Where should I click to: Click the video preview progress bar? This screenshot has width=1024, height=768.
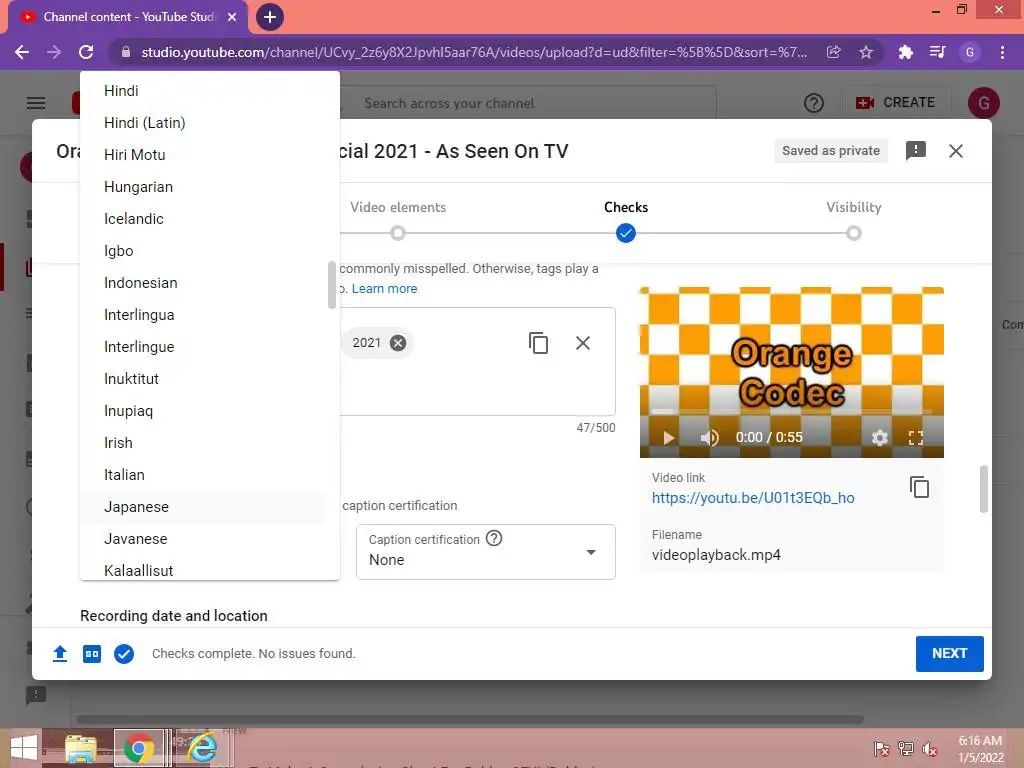click(792, 411)
